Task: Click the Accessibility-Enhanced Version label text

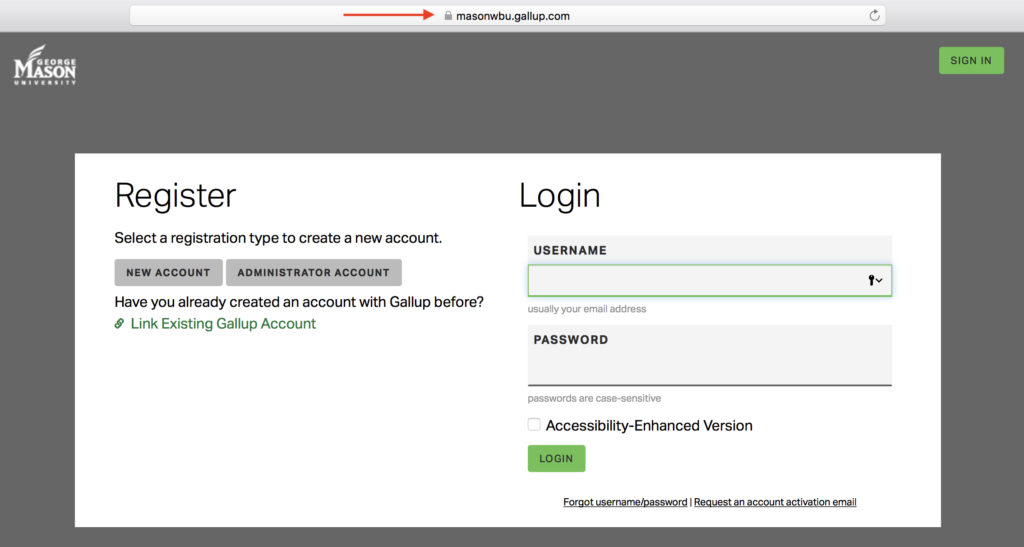Action: 648,426
